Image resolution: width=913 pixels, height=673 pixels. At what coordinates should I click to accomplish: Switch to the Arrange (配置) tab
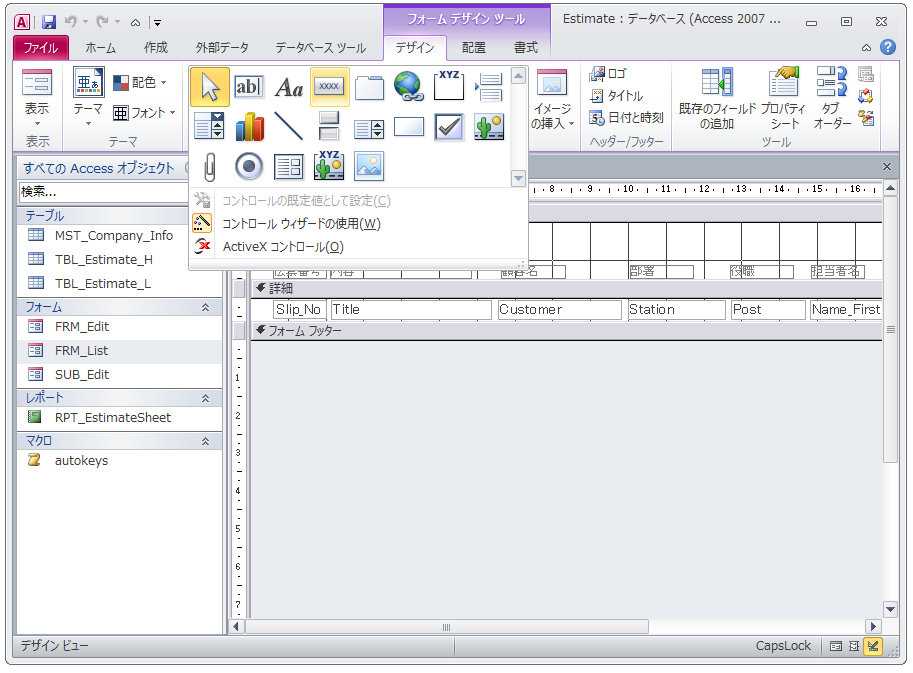pos(473,48)
